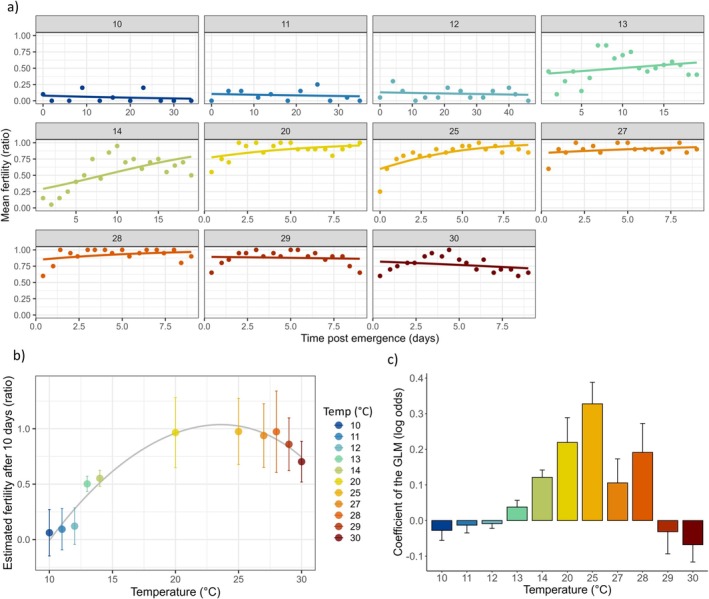Click the legend title Temp (°C)

coord(348,412)
